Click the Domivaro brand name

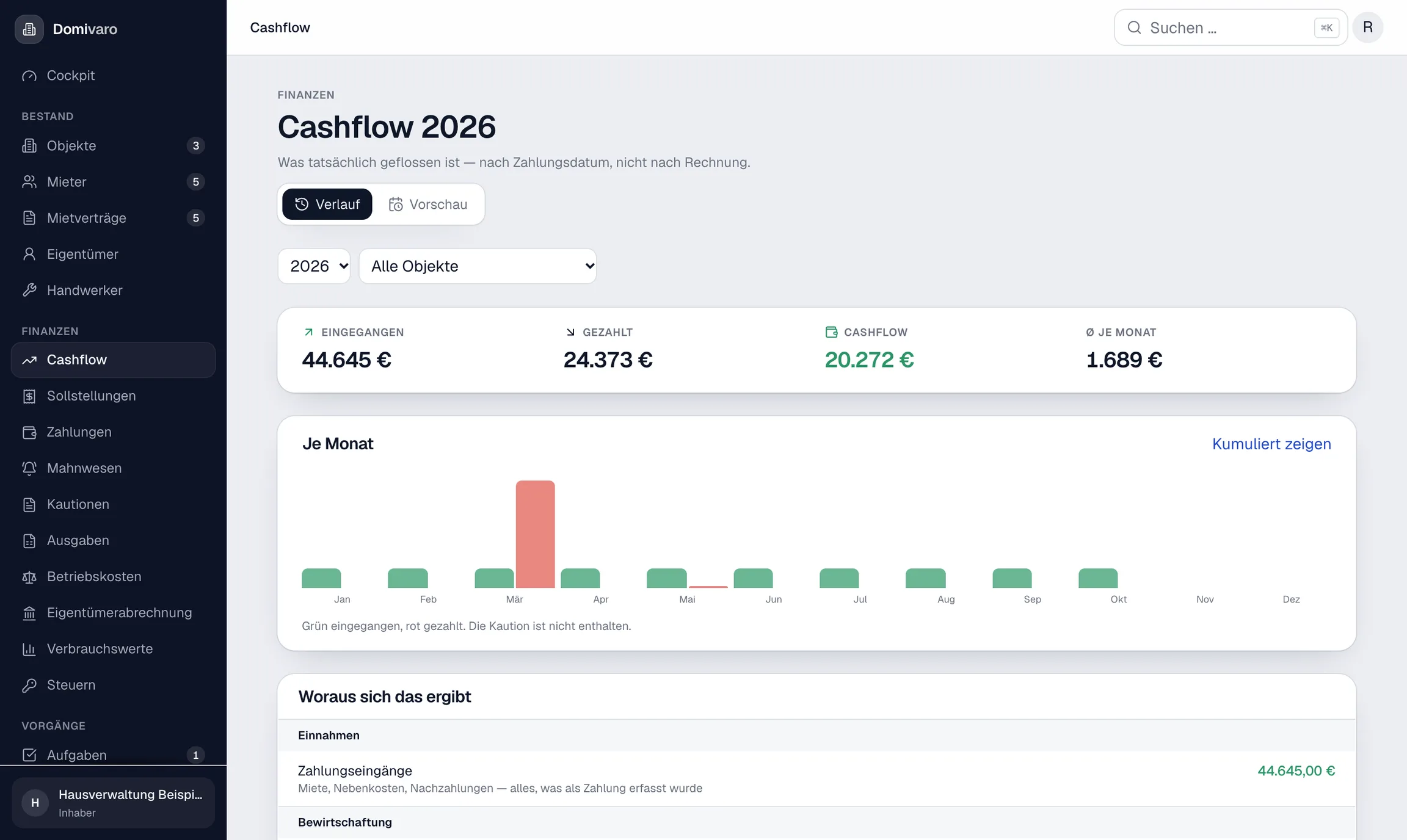coord(85,29)
